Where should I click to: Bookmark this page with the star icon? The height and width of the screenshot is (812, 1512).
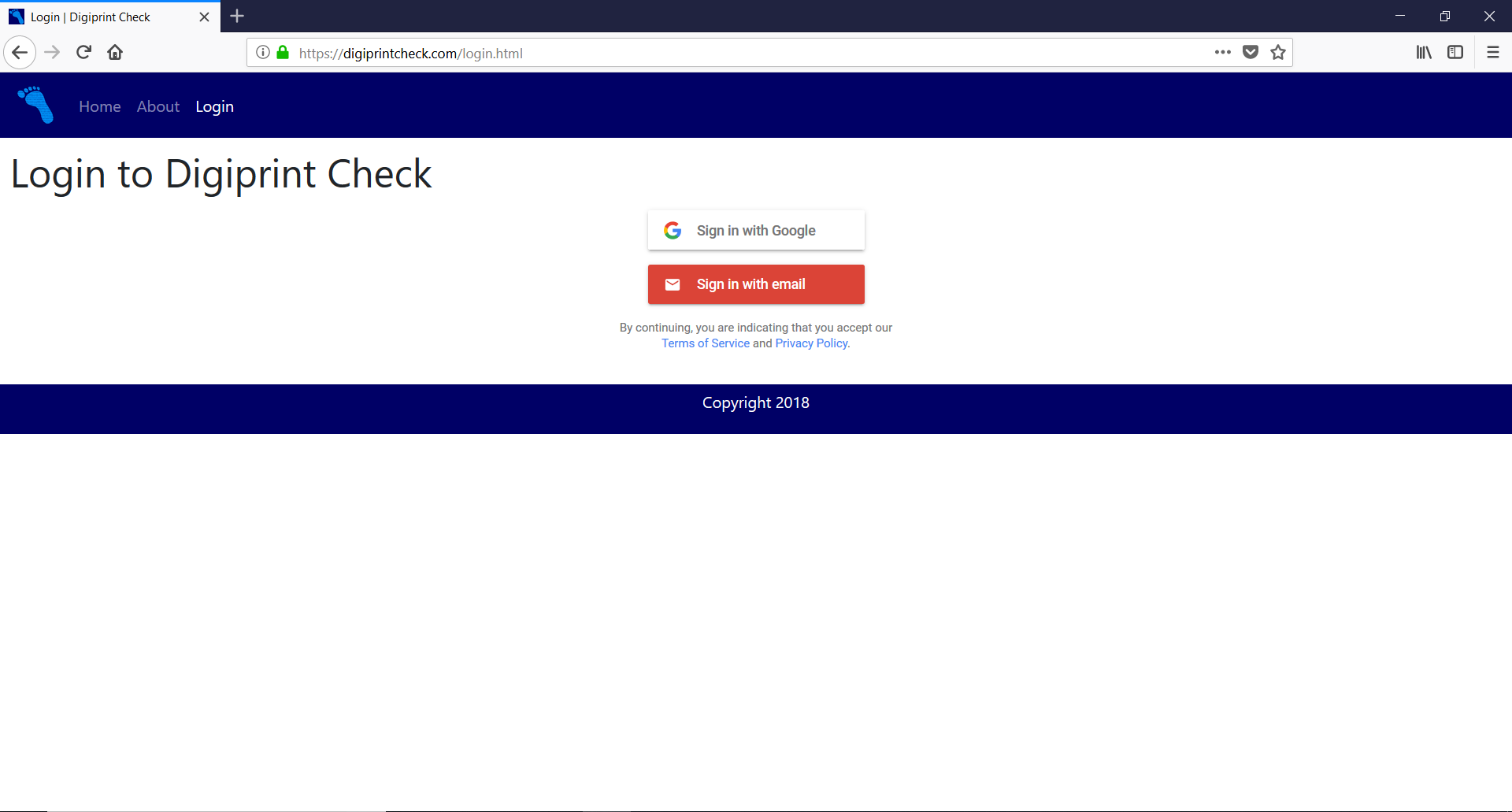click(1278, 53)
